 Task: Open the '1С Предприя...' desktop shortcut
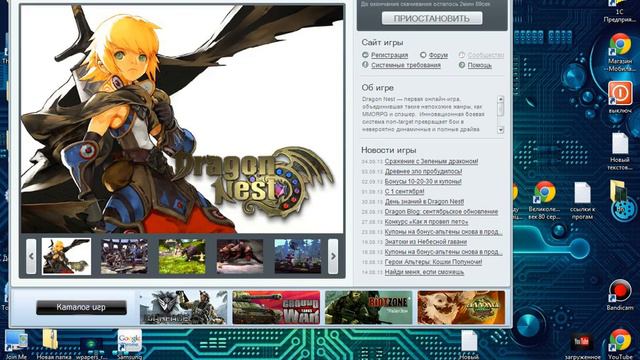click(619, 11)
